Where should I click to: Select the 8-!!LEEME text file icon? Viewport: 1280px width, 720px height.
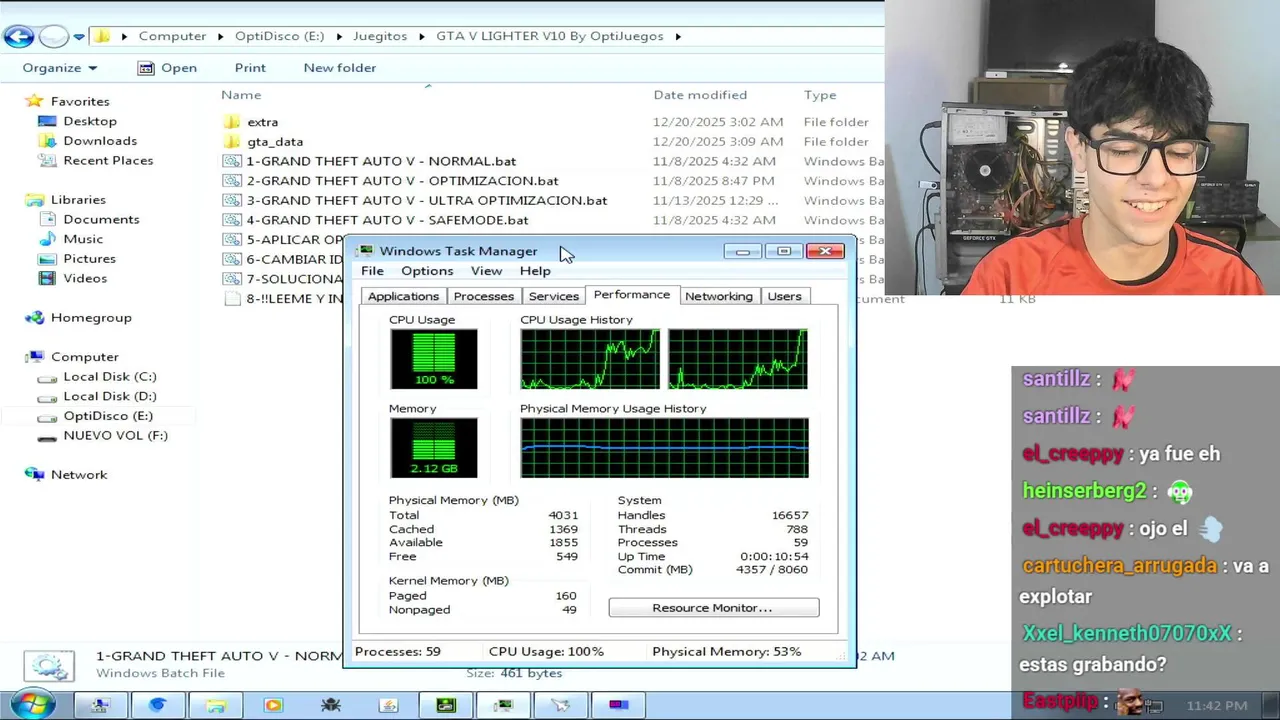click(x=232, y=299)
